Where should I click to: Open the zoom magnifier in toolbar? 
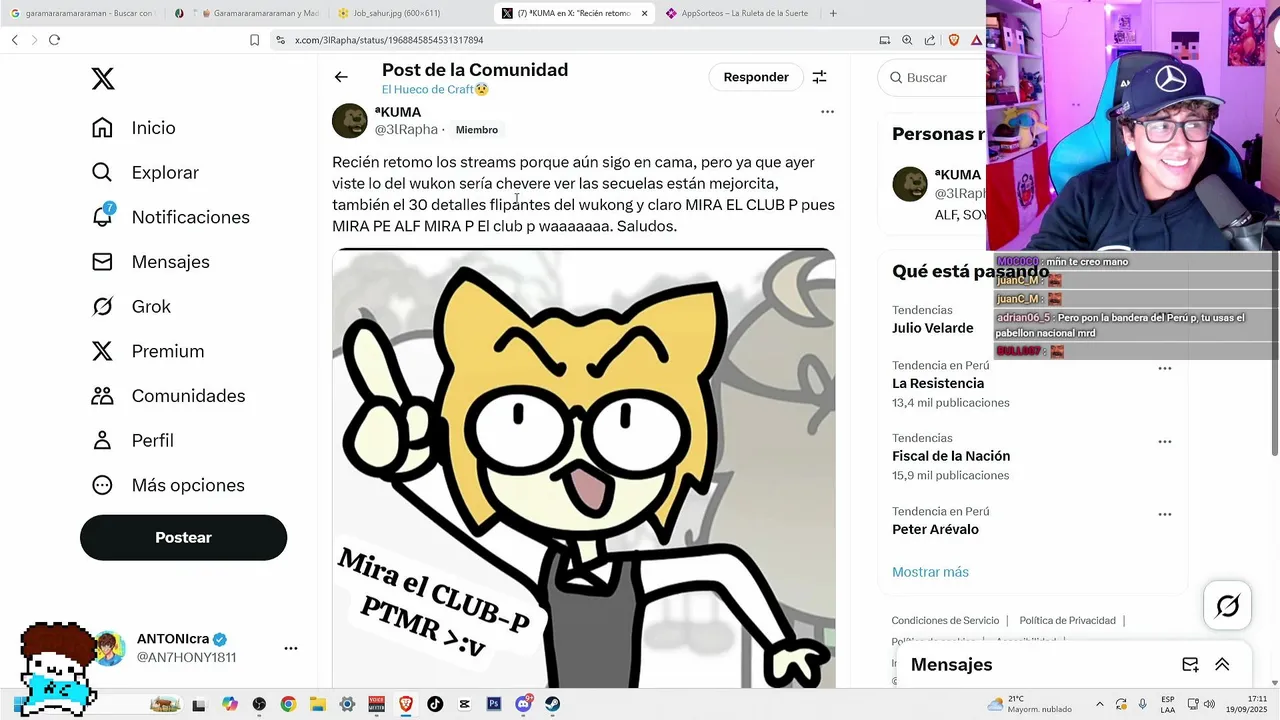tap(907, 40)
